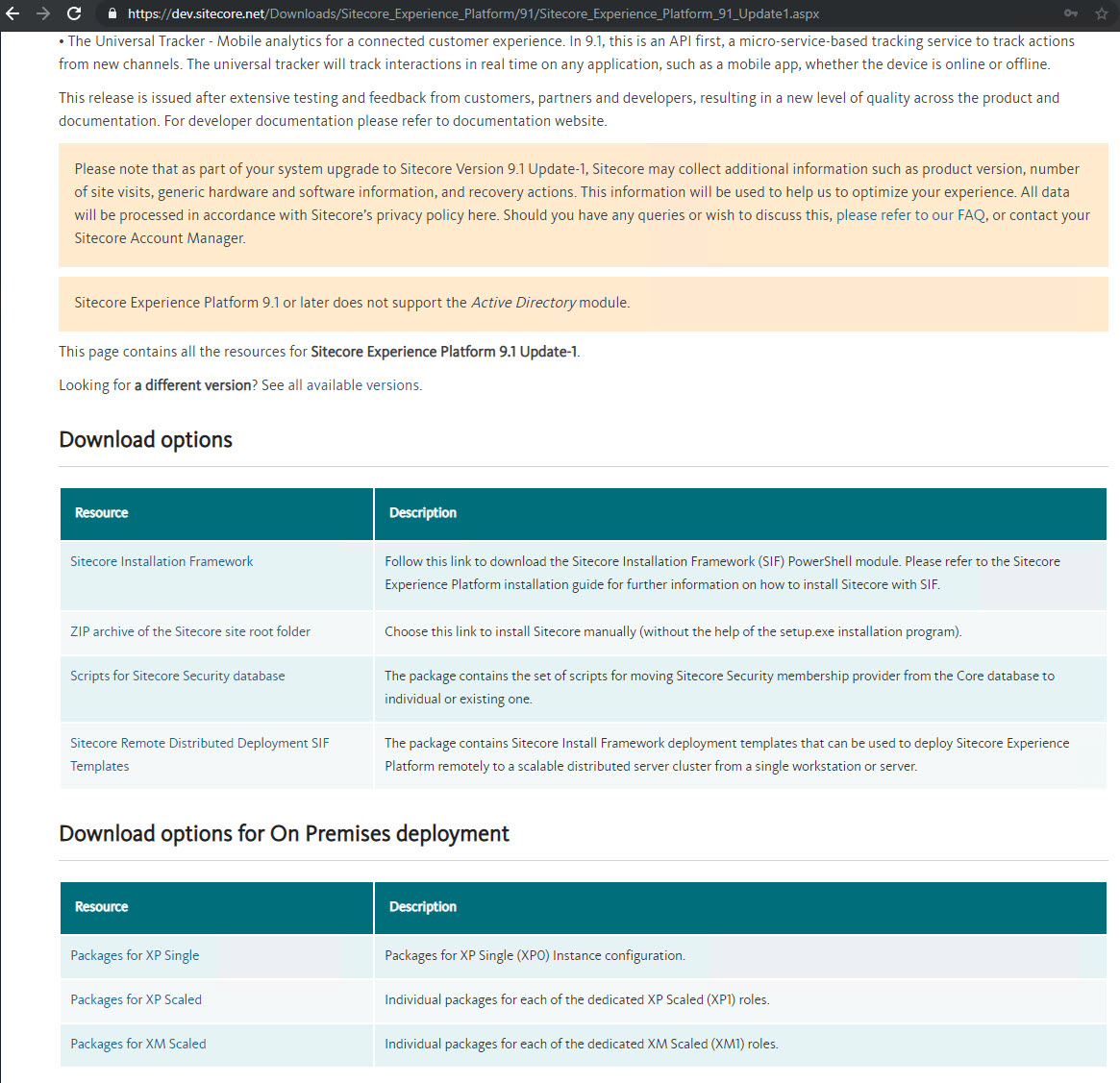The image size is (1120, 1083).
Task: Open Packages for XM Scaled link
Action: pos(137,1044)
